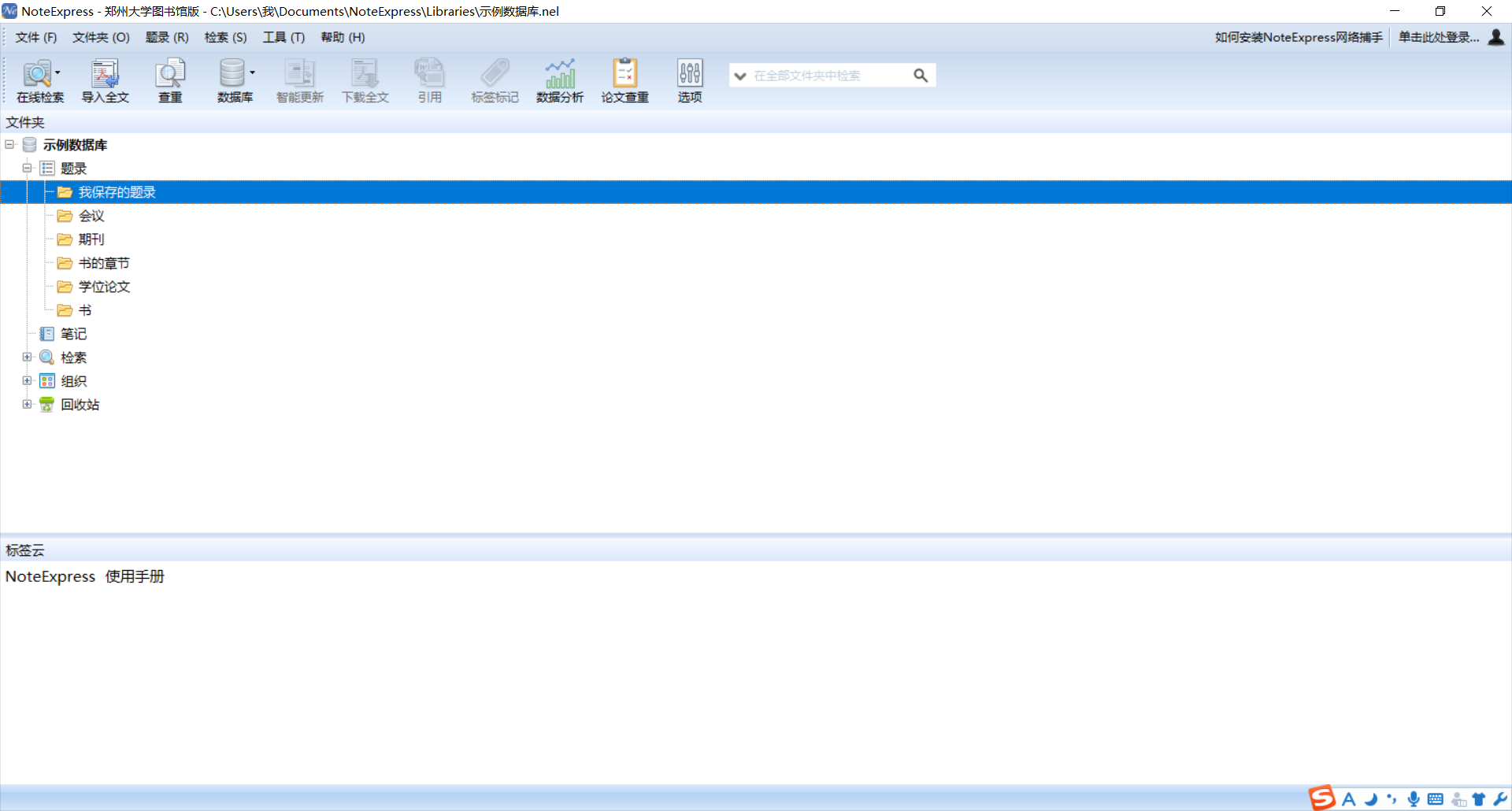Expand the 组织 tree node
Viewport: 1512px width, 811px height.
click(27, 381)
